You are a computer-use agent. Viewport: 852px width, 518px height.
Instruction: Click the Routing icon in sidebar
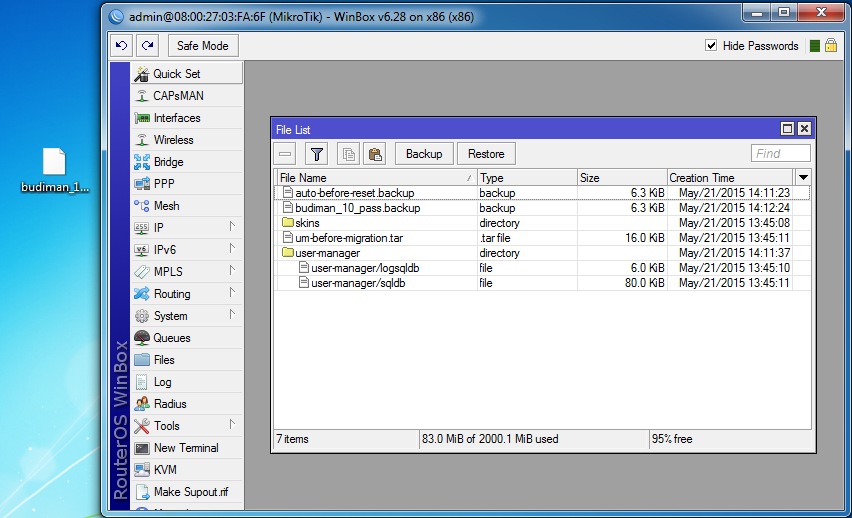pyautogui.click(x=142, y=294)
